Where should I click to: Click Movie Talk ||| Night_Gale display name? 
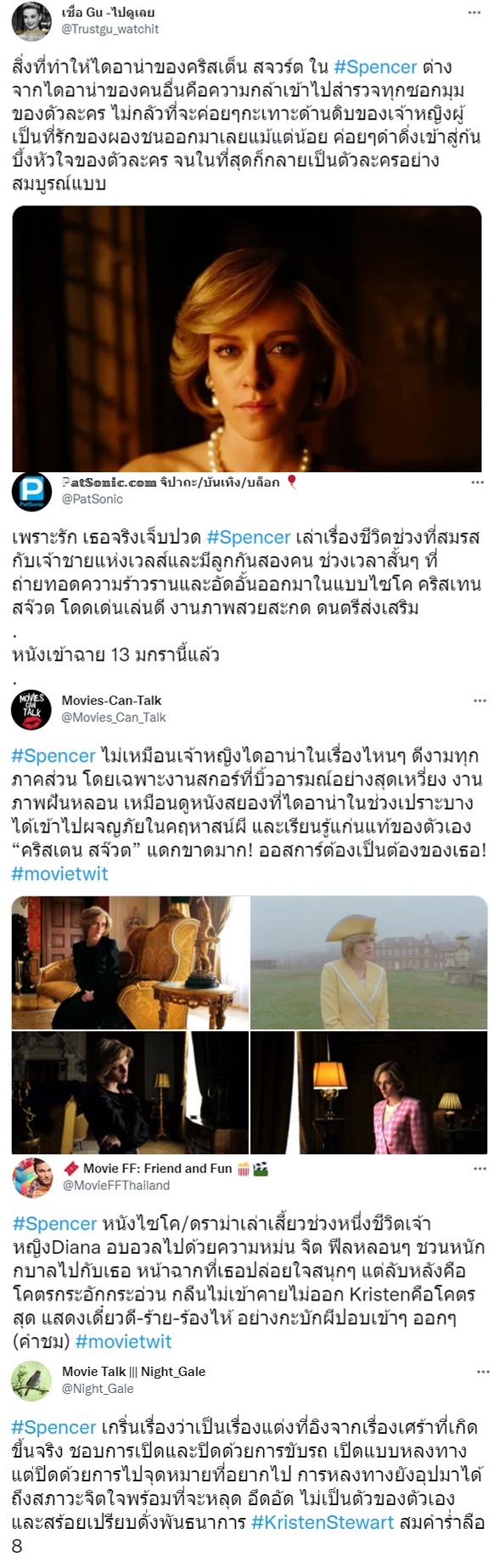134,1372
